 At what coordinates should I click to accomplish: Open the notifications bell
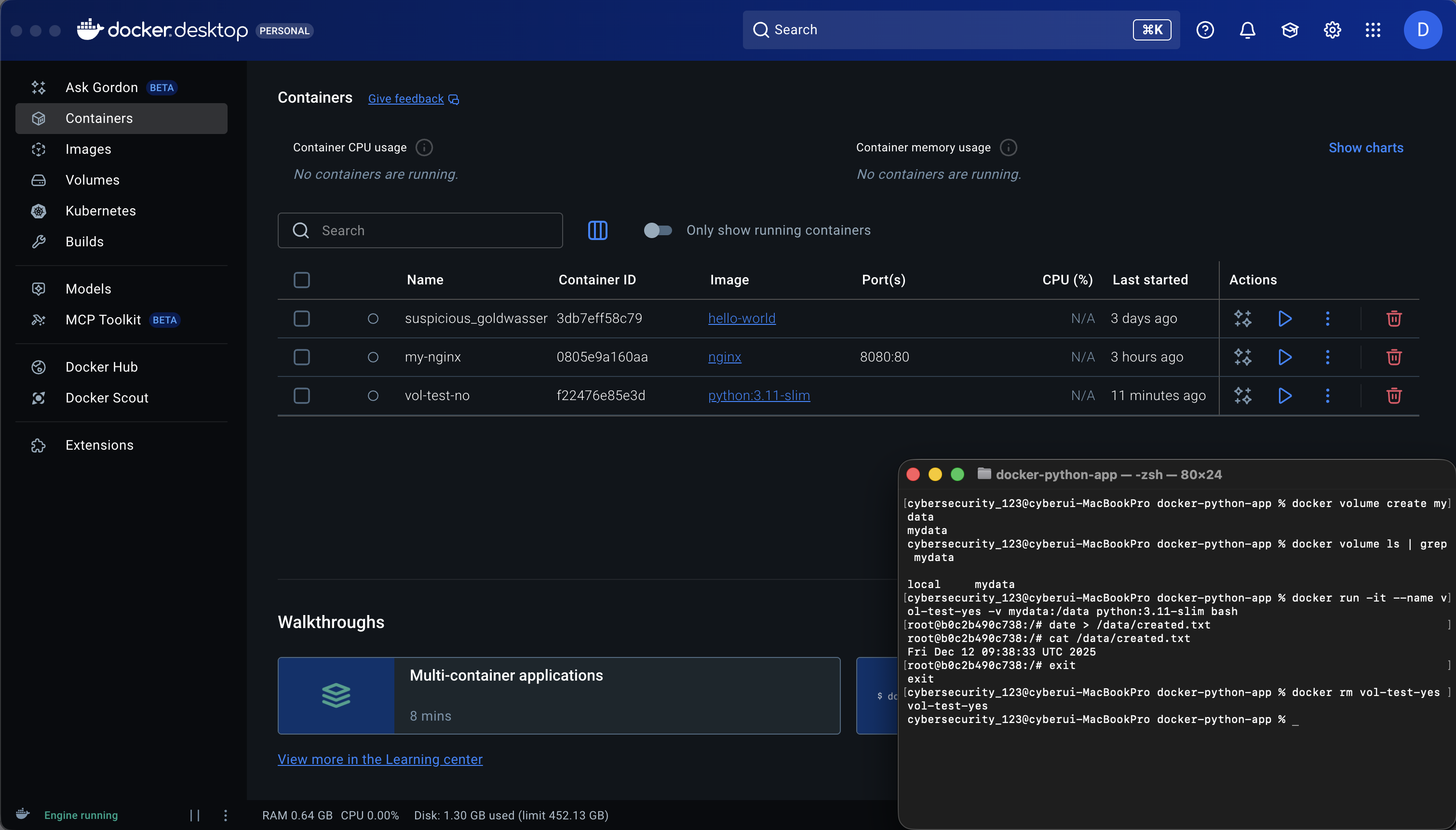coord(1247,30)
